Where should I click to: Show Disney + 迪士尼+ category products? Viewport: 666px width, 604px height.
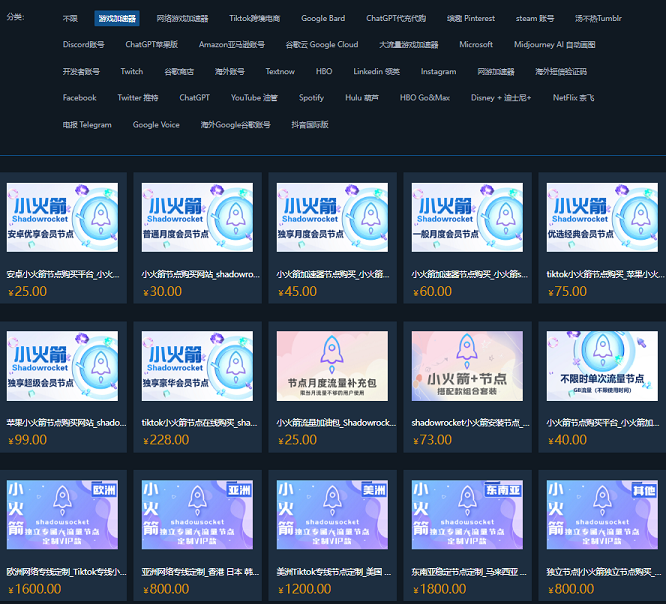(501, 98)
